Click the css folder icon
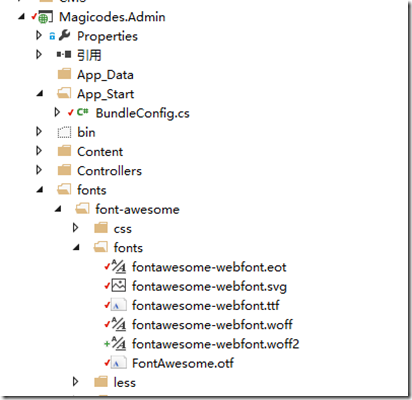Image resolution: width=412 pixels, height=400 pixels. click(101, 228)
